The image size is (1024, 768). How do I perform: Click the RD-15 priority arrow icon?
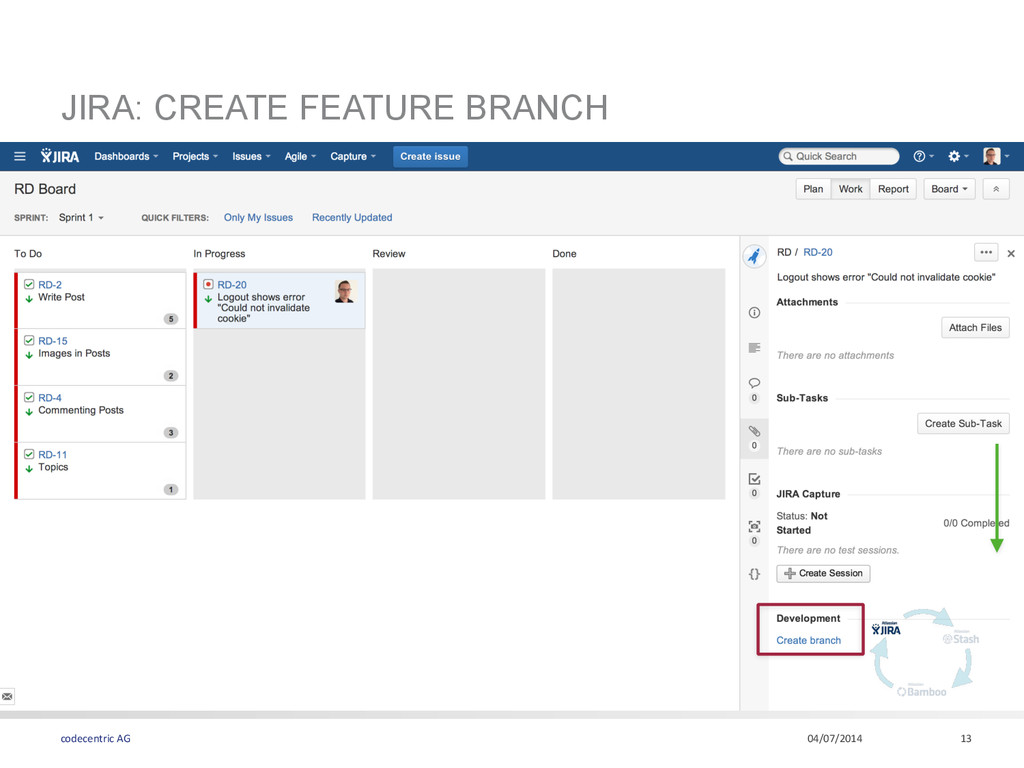pos(29,355)
